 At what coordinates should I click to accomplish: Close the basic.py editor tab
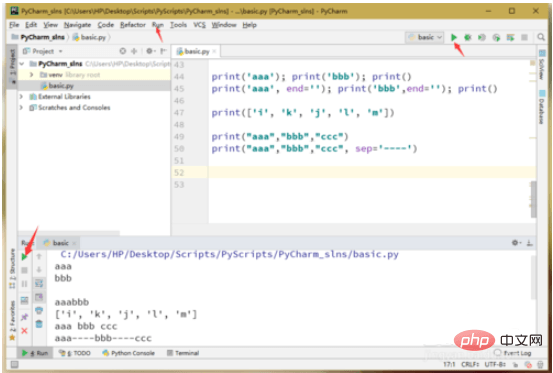click(x=214, y=51)
